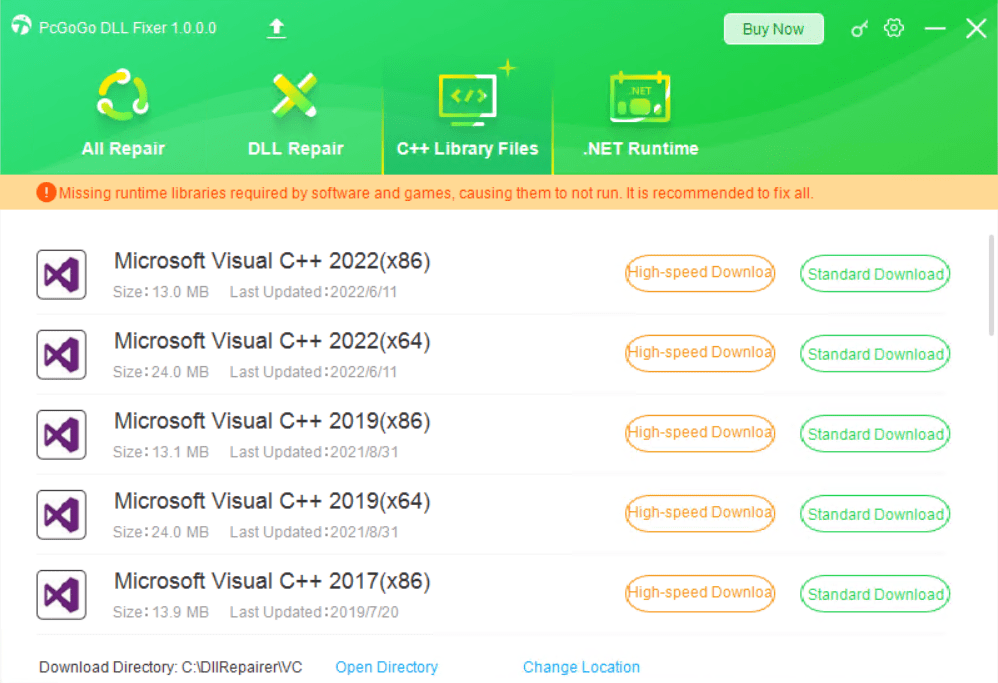The width and height of the screenshot is (998, 683).
Task: Standard Download Visual C++ 2022(x86)
Action: [875, 274]
